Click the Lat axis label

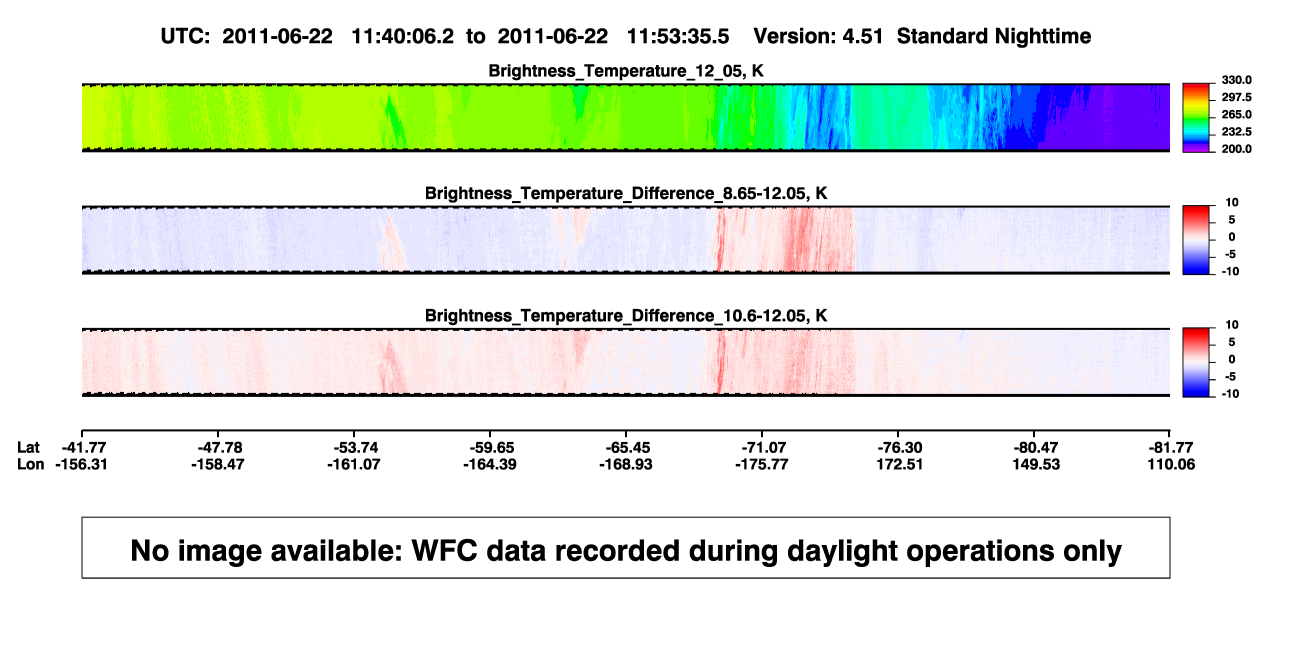[x=29, y=447]
